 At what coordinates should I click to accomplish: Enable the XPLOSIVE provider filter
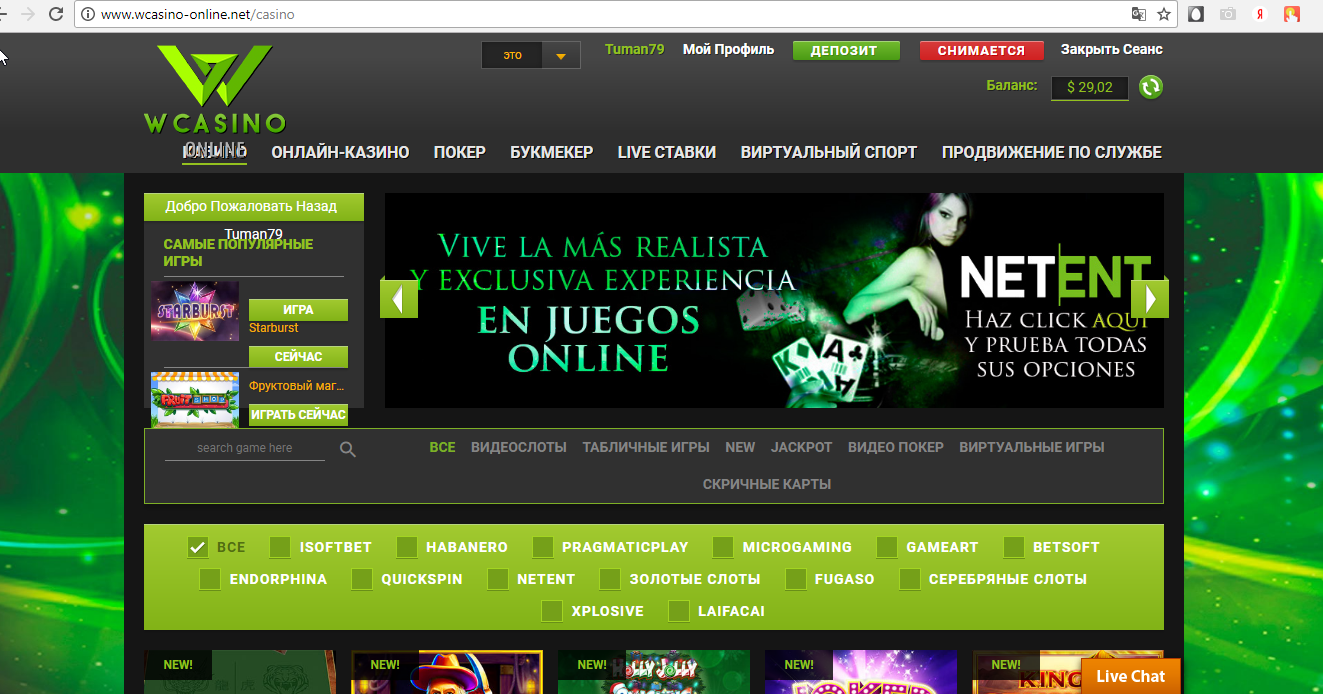(x=552, y=611)
